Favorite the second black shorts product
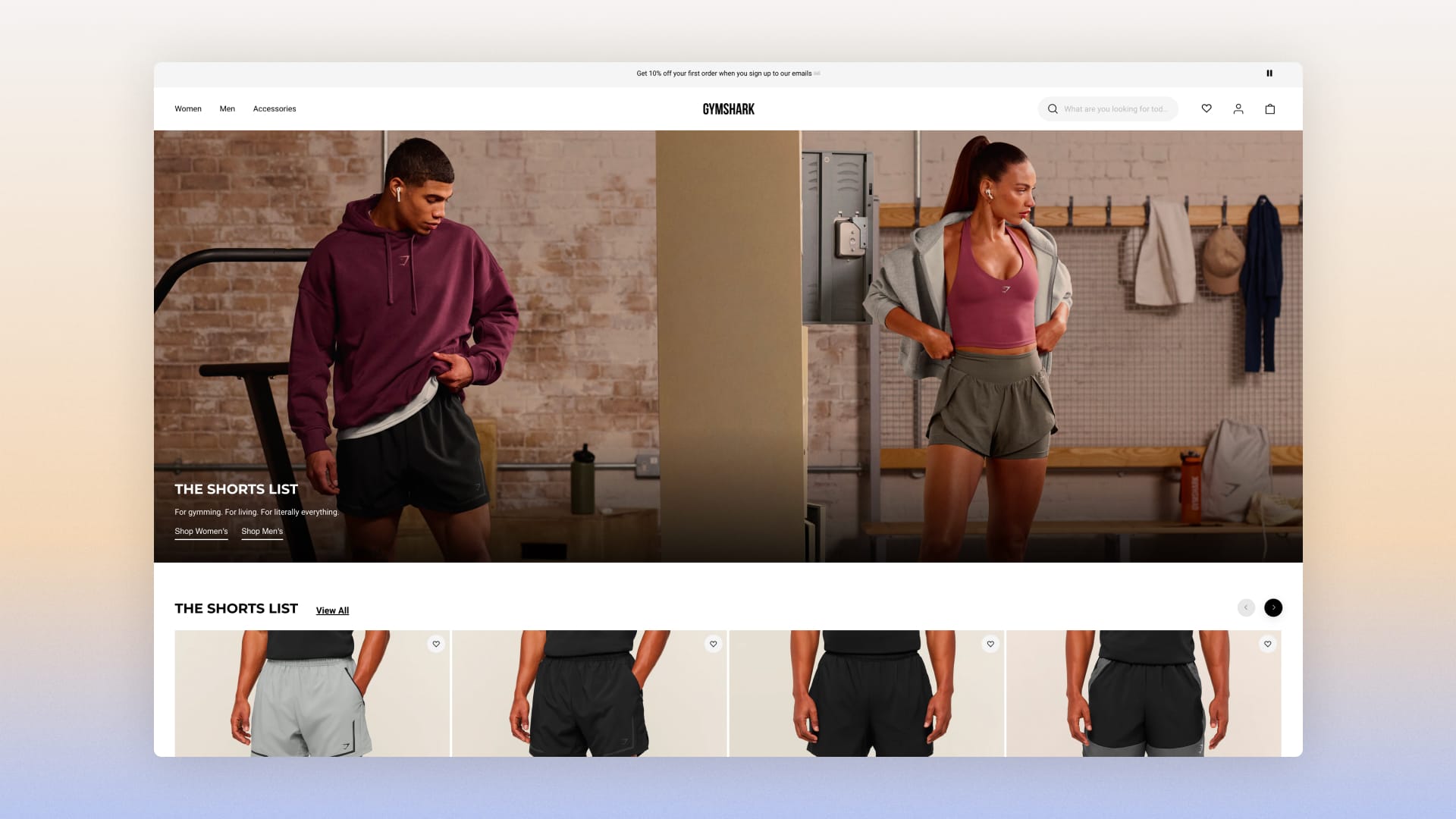 [x=713, y=644]
